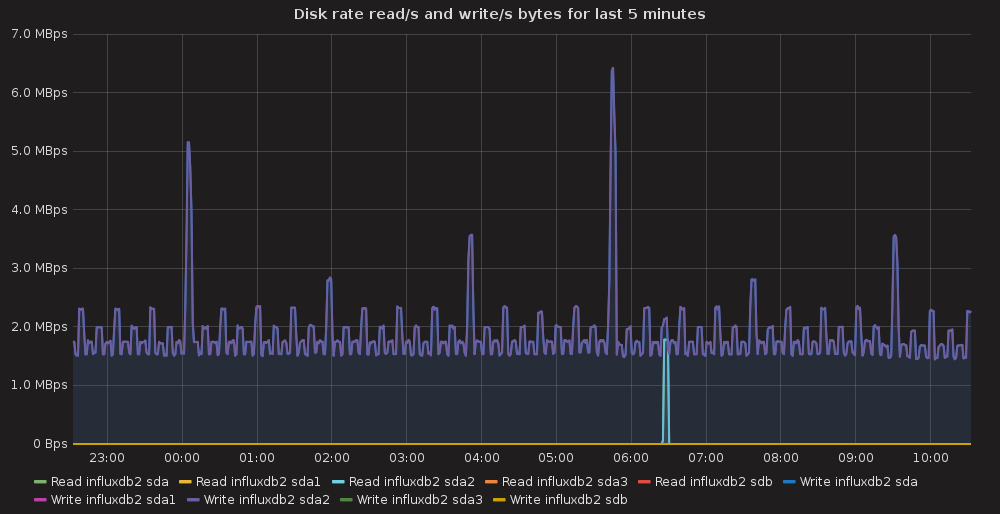Click the 5 MBps spike just after 00:00

point(187,143)
